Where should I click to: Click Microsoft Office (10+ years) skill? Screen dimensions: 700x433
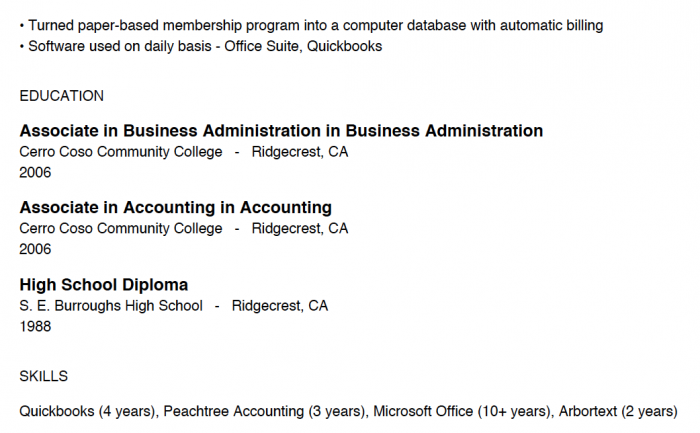point(462,411)
